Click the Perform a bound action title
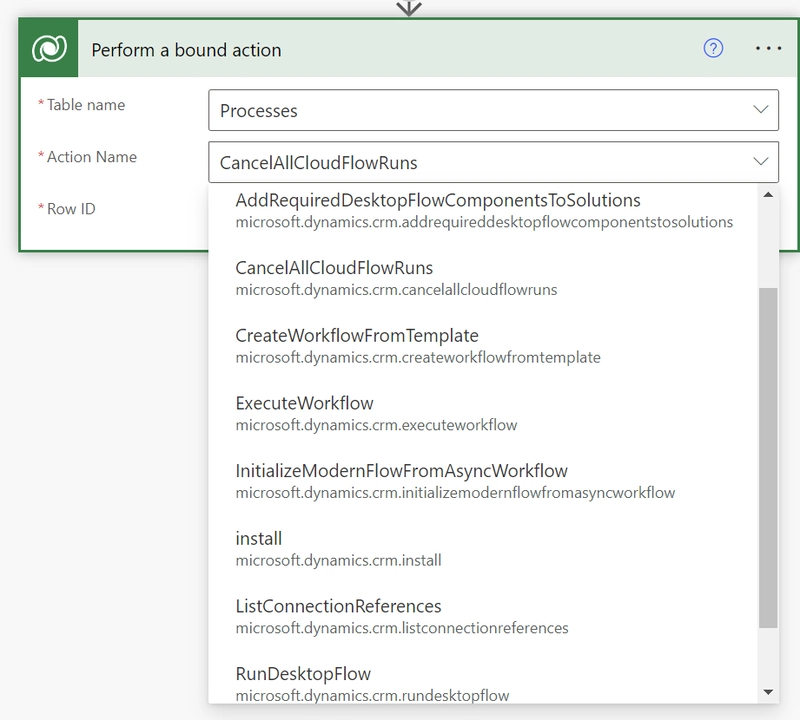This screenshot has height=720, width=800. pyautogui.click(x=186, y=50)
